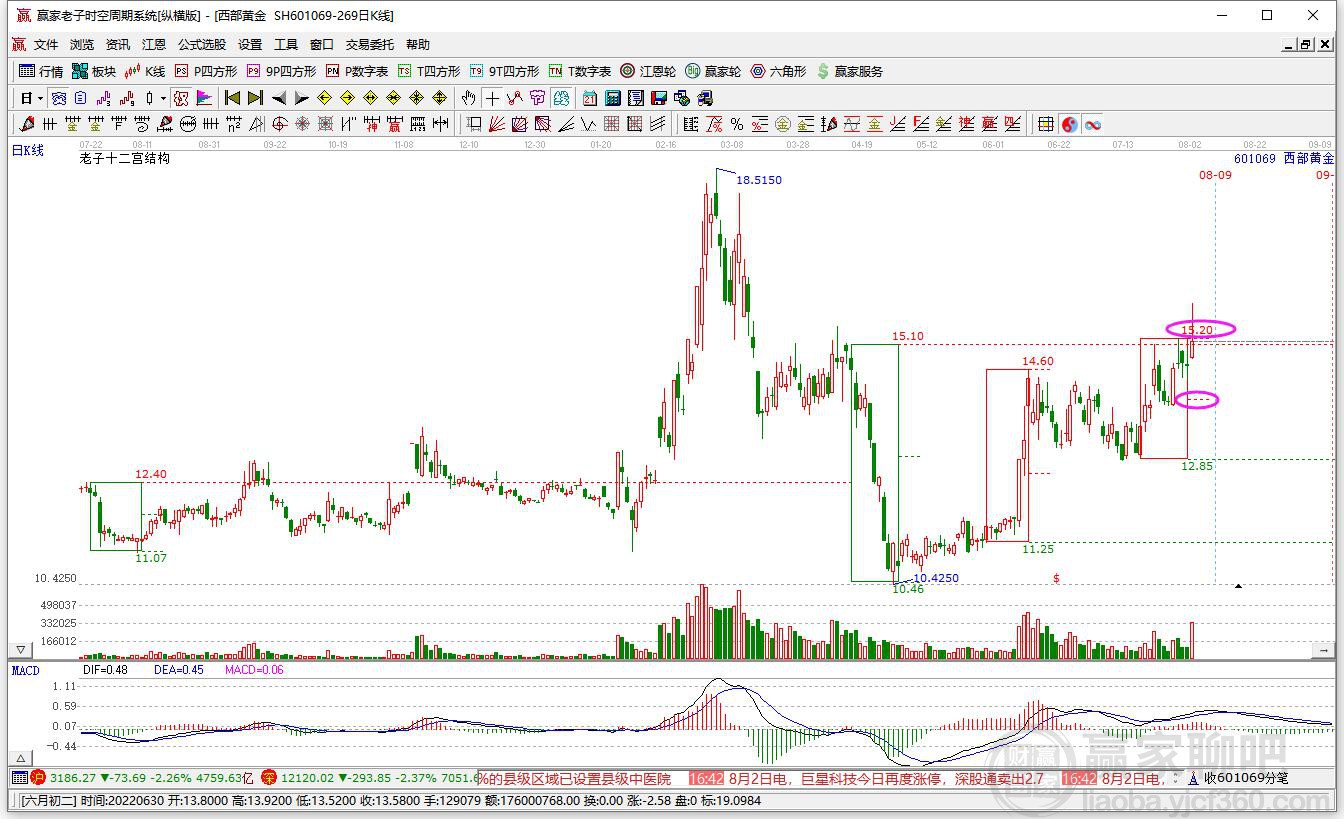Screen dimensions: 1344x819
Task: Open the 帮助 menu
Action: tap(418, 45)
